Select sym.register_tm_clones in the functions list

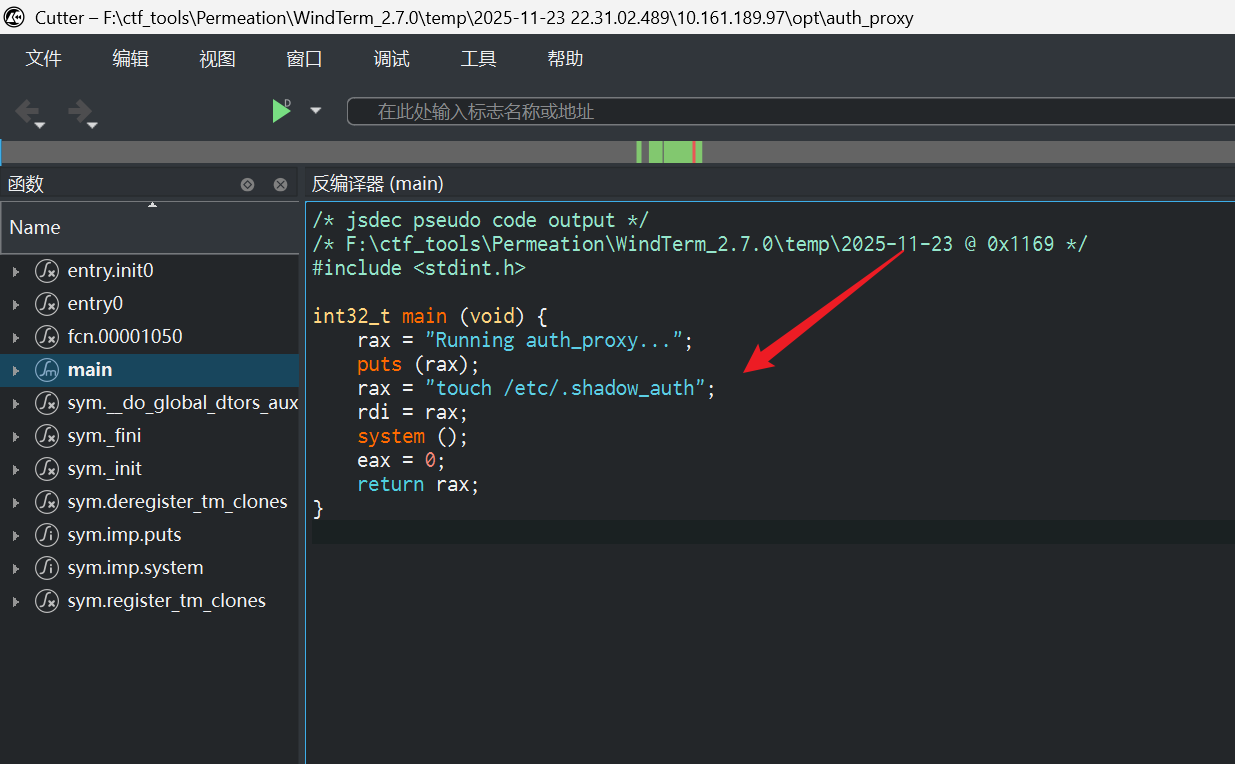(x=166, y=601)
